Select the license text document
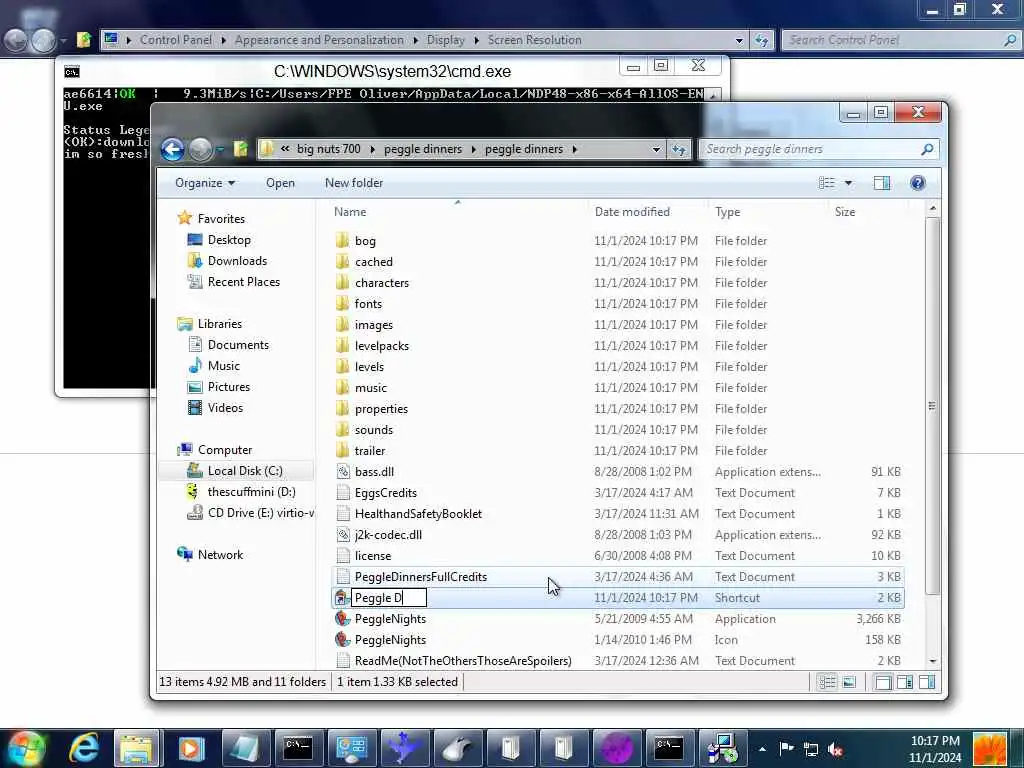This screenshot has width=1024, height=768. [373, 556]
